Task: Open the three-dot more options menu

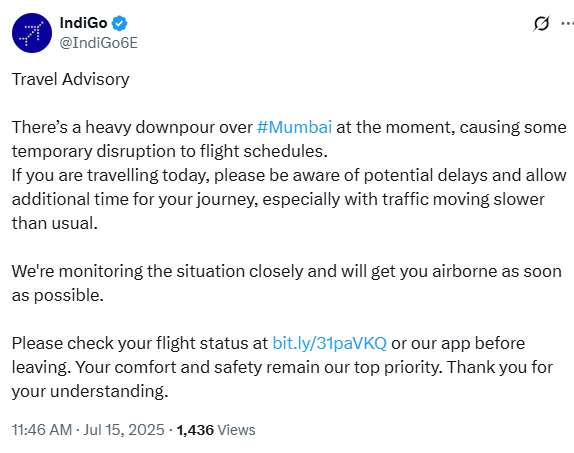Action: pos(567,23)
